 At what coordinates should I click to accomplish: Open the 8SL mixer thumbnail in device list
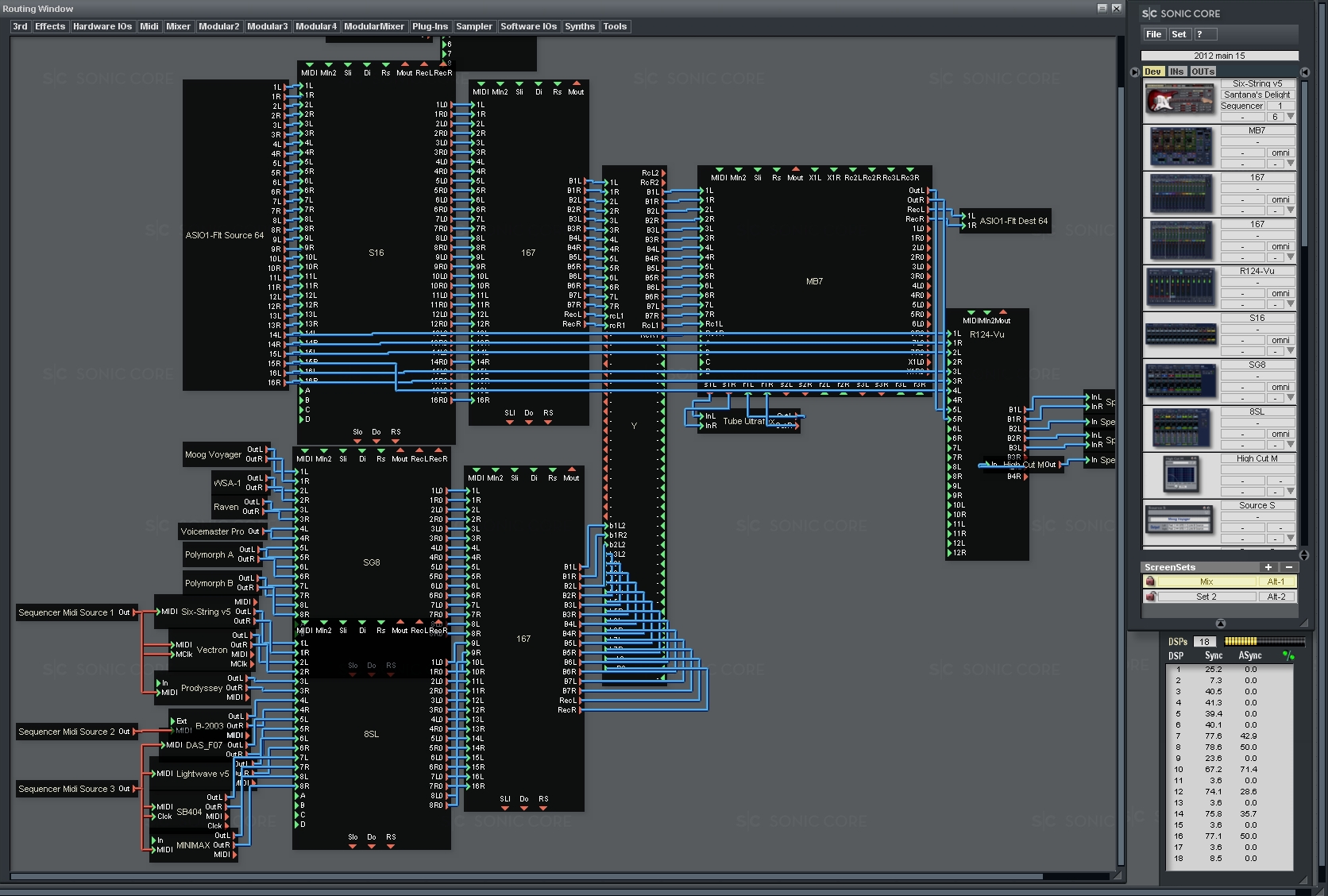click(1180, 428)
